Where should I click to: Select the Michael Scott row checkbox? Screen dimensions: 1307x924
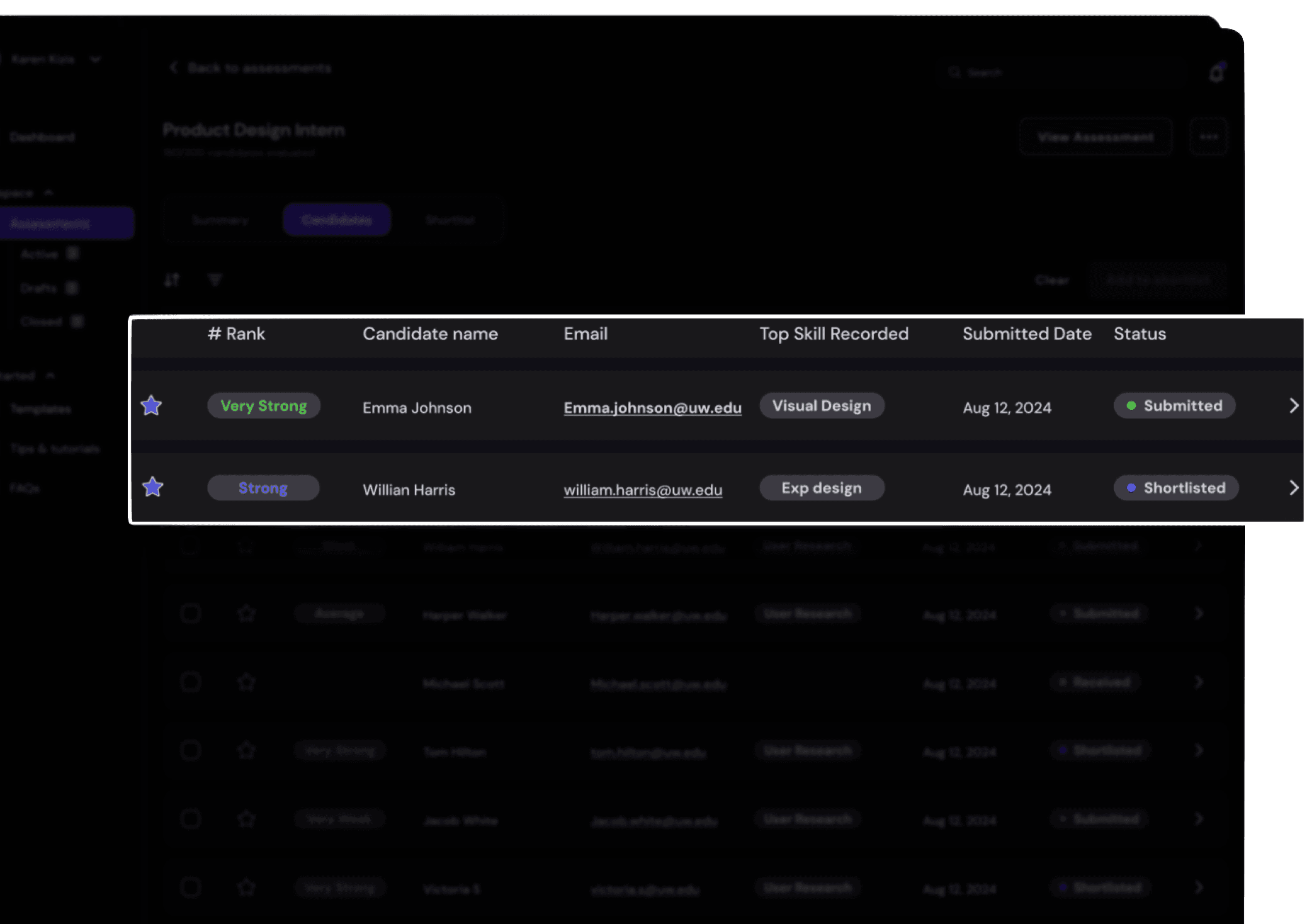pos(191,681)
